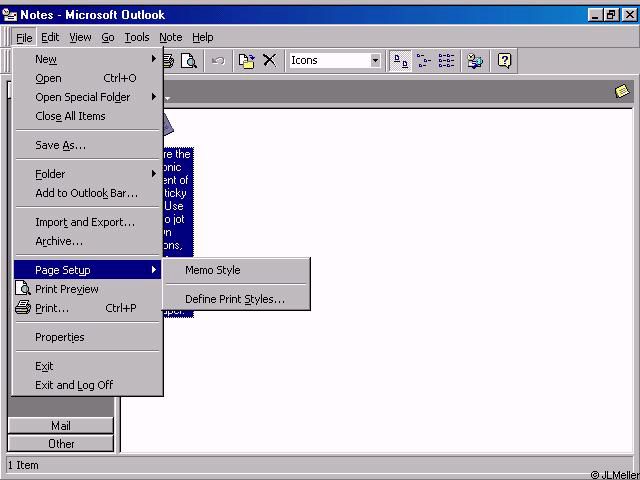Image resolution: width=640 pixels, height=480 pixels.
Task: Click the Find a Contact toolbar icon
Action: 475,61
